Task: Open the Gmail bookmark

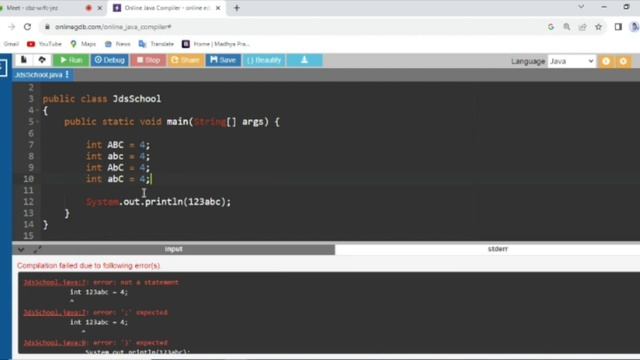Action: coord(11,44)
